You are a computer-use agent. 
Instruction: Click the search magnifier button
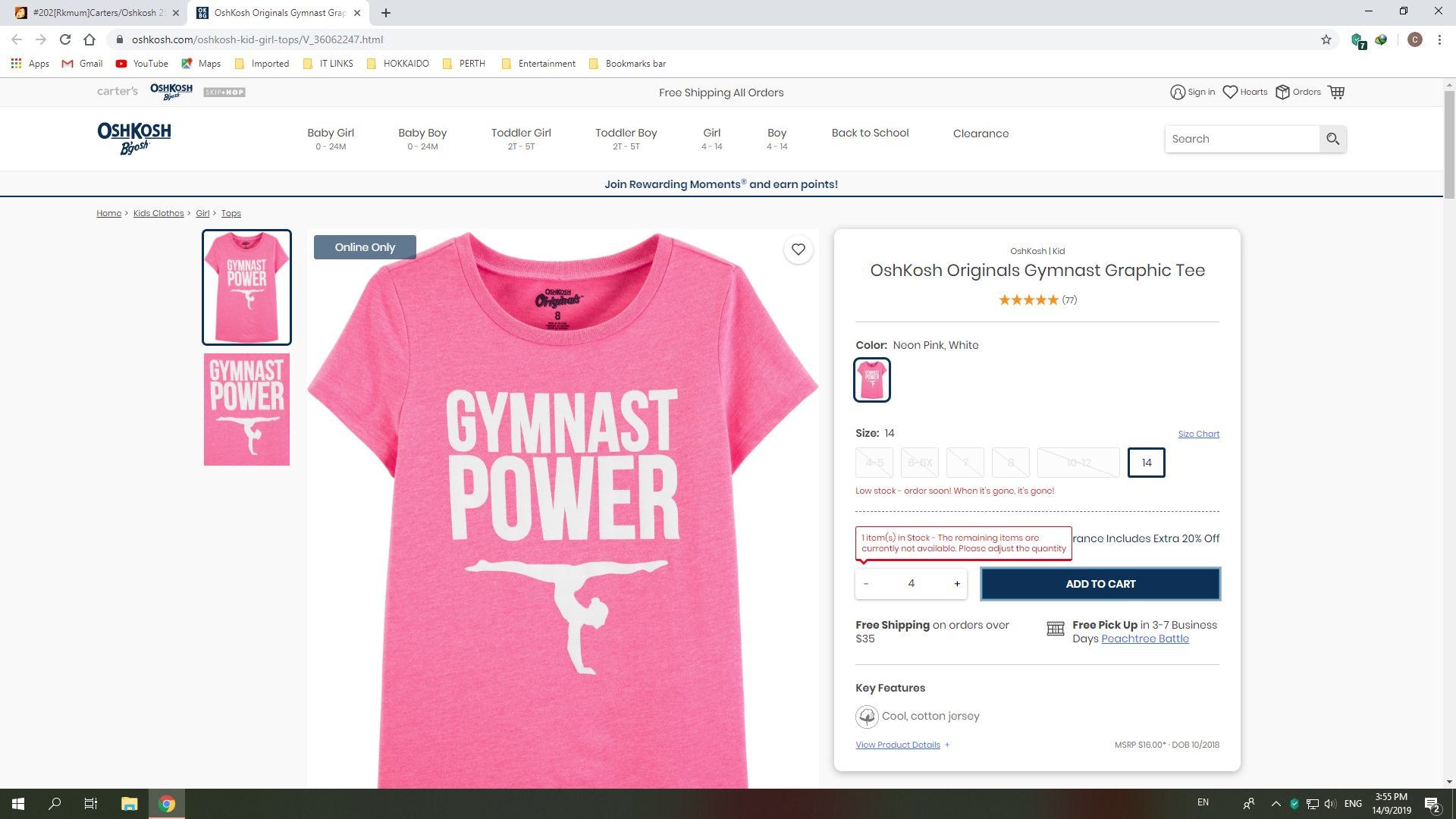pos(1332,139)
